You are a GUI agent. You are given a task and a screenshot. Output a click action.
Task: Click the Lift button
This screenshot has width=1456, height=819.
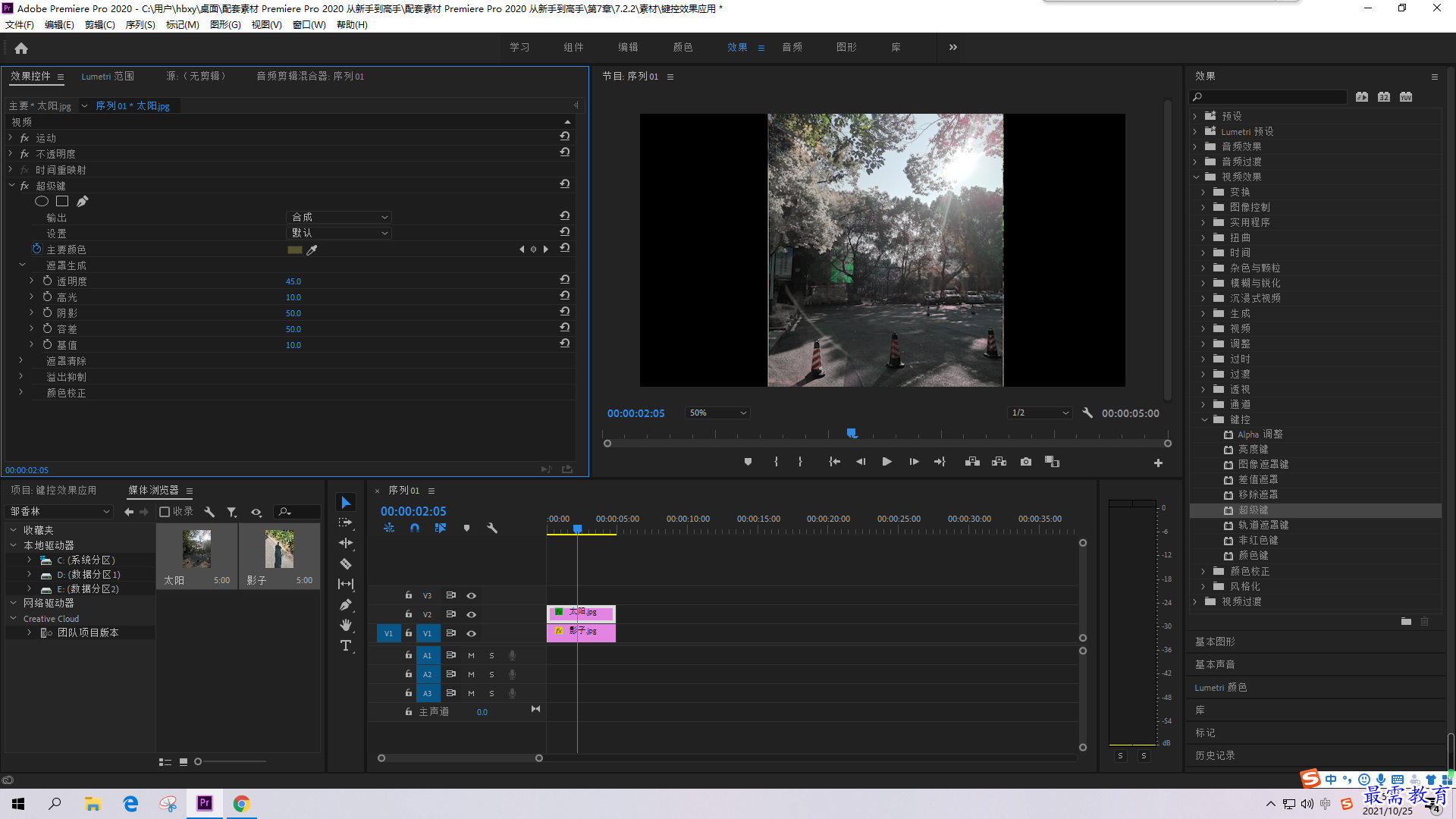[x=972, y=462]
